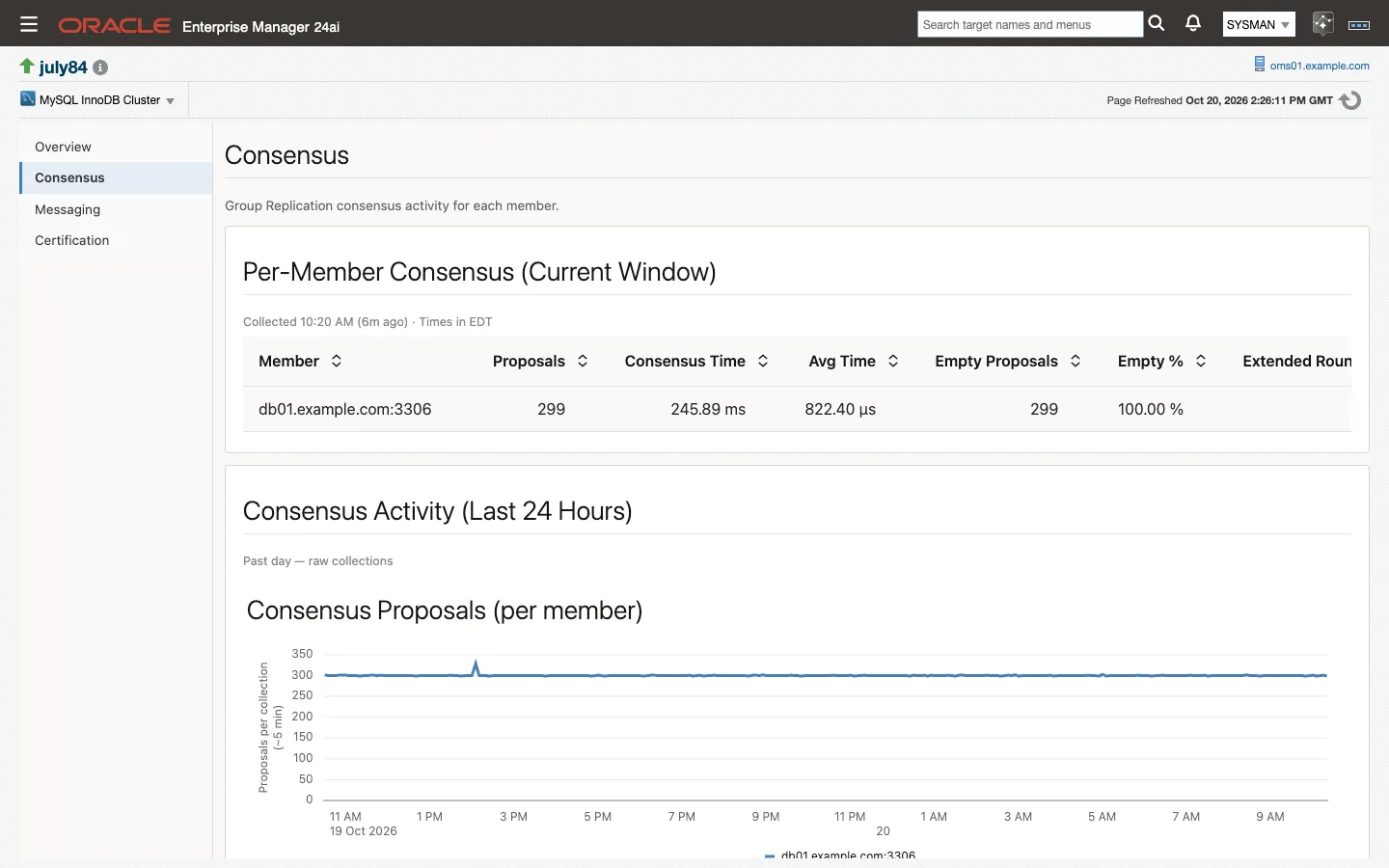This screenshot has width=1389, height=868.
Task: Sort by Empty % column
Action: (x=1201, y=361)
